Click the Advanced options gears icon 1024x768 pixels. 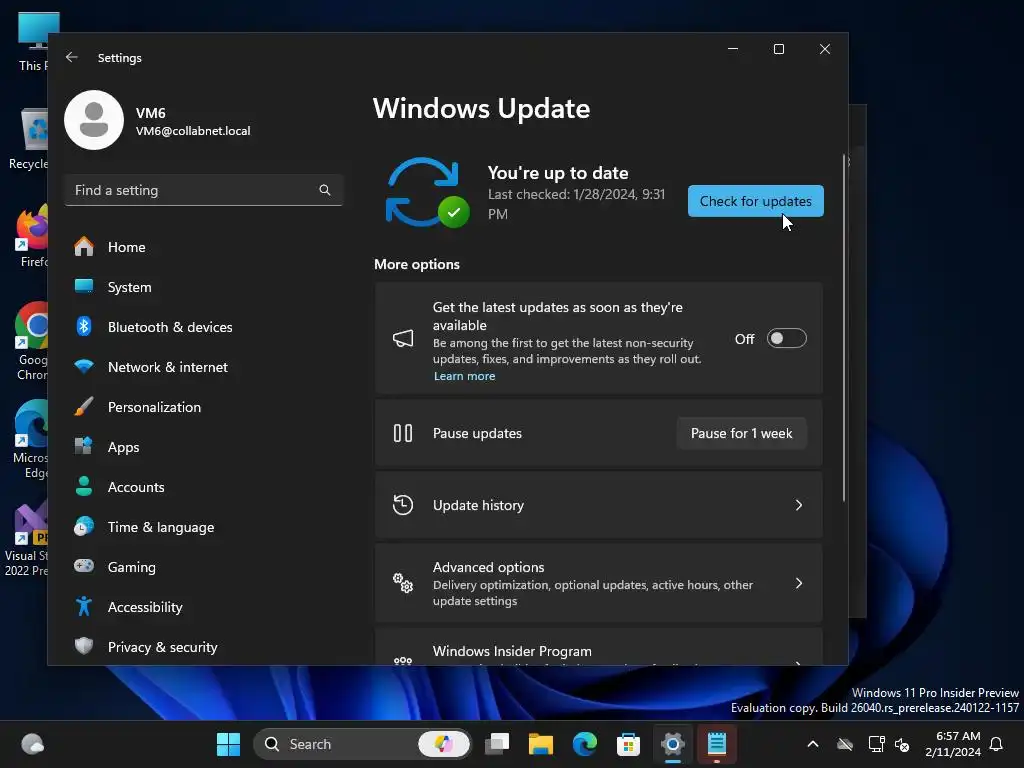click(x=403, y=583)
